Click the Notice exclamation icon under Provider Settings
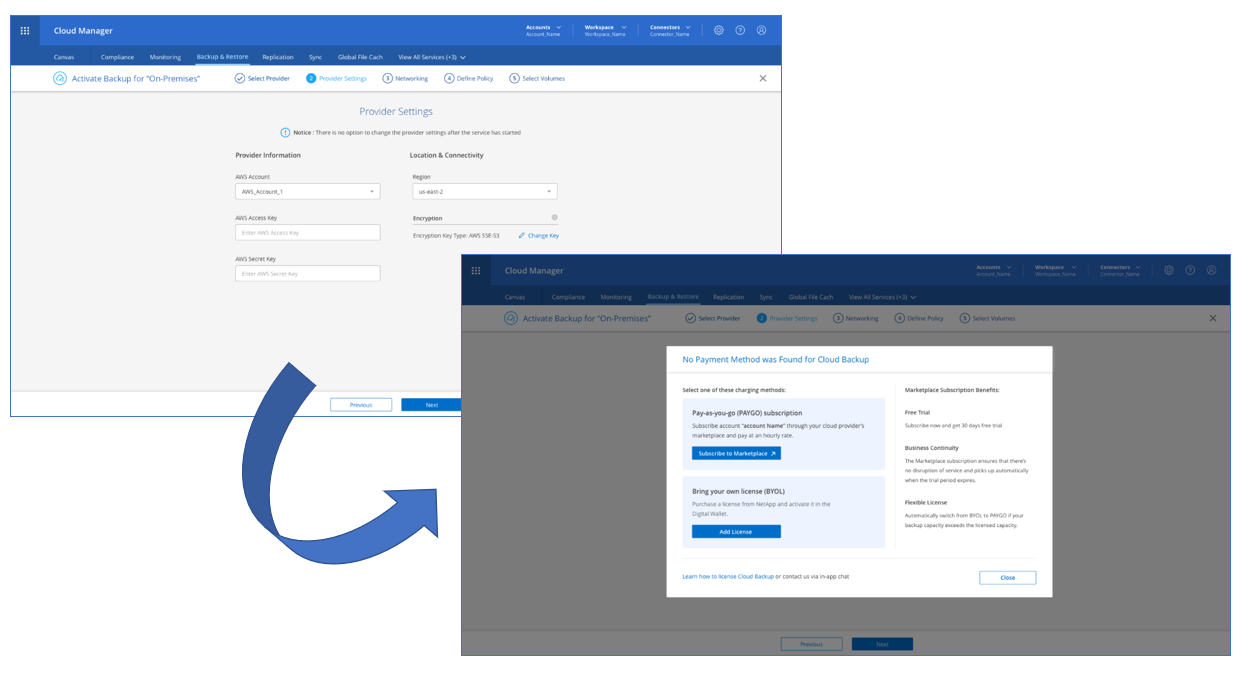The width and height of the screenshot is (1254, 685). [x=286, y=132]
